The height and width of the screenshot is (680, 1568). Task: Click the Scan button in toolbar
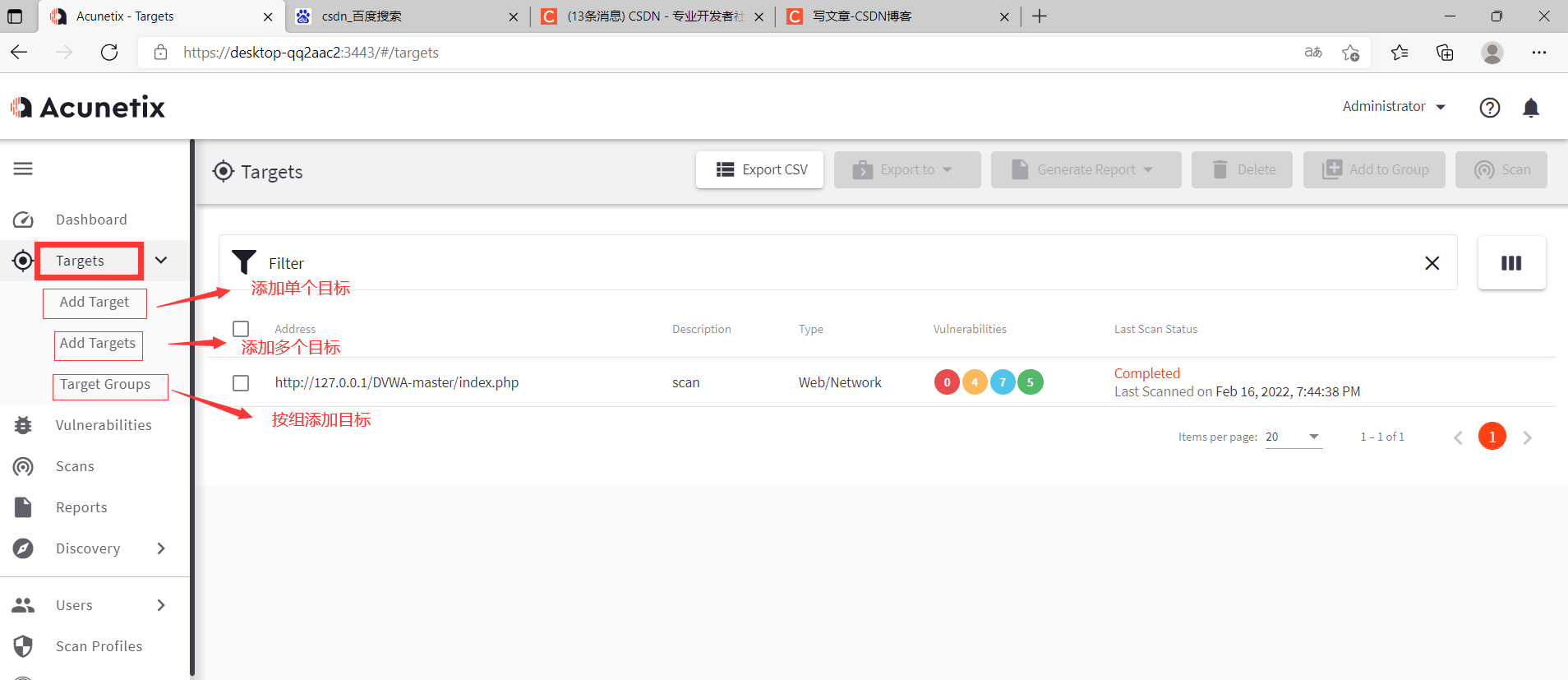coord(1501,169)
